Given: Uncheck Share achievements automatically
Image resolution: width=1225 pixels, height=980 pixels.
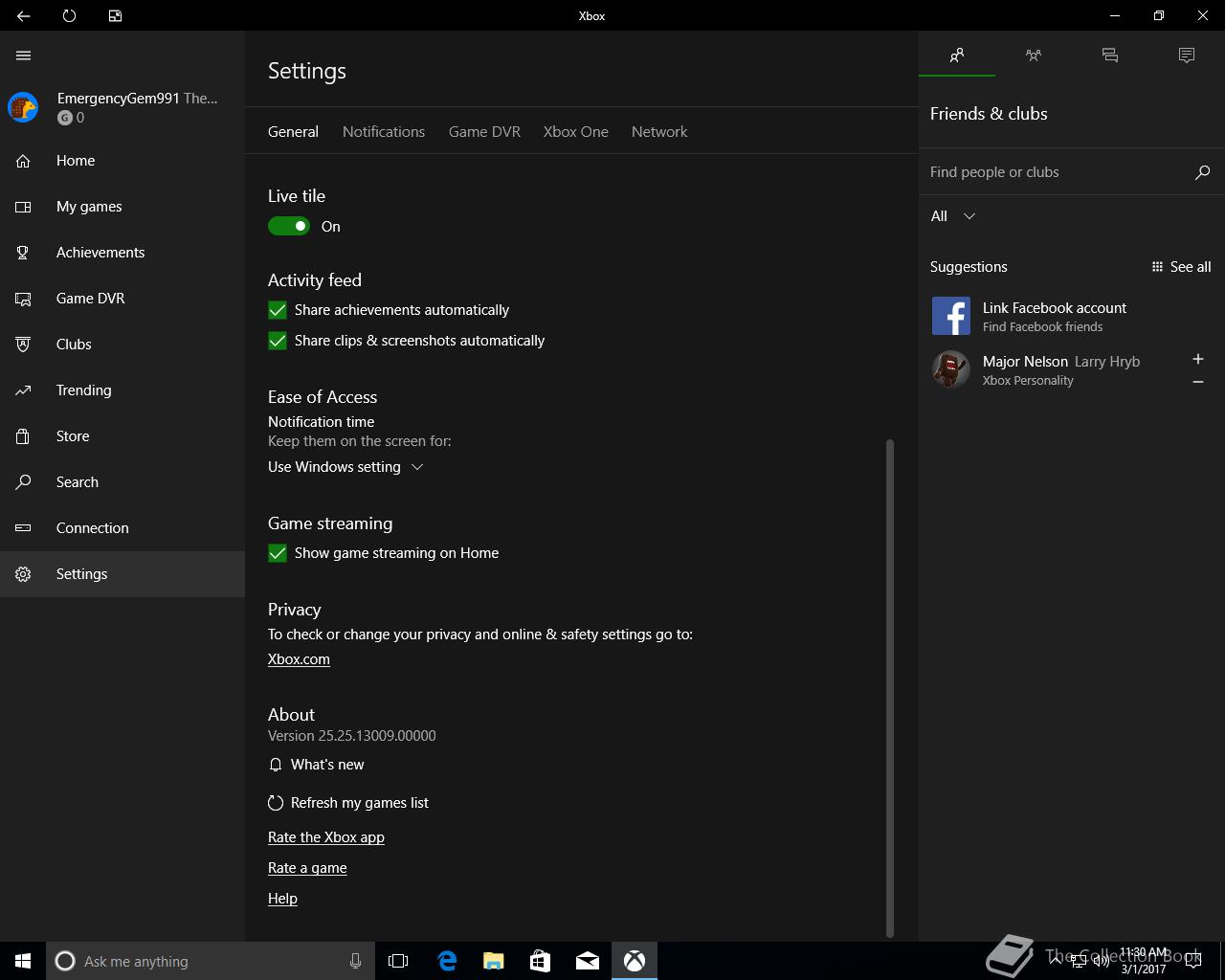Looking at the screenshot, I should (278, 310).
